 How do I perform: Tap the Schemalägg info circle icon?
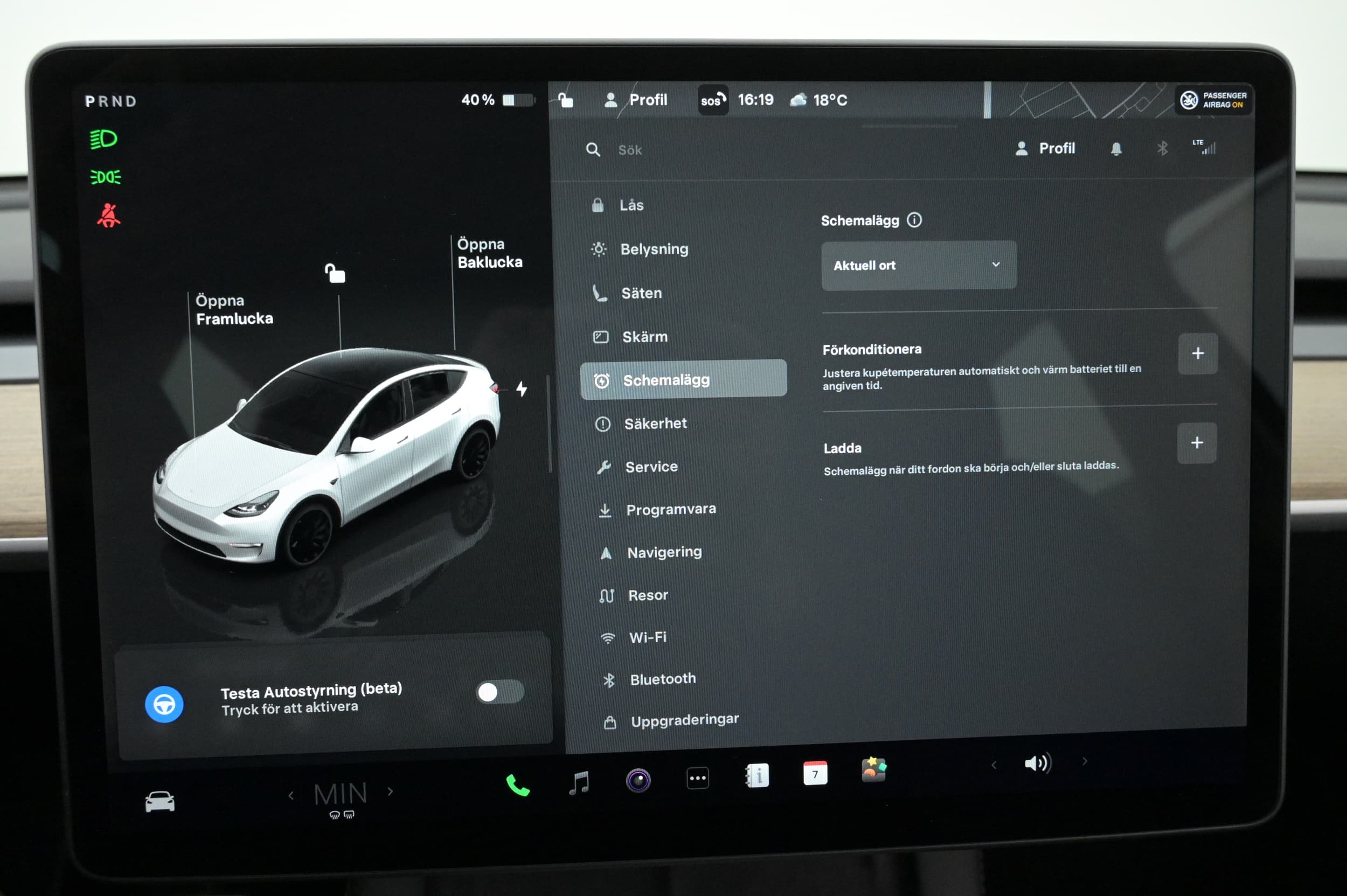pyautogui.click(x=914, y=219)
